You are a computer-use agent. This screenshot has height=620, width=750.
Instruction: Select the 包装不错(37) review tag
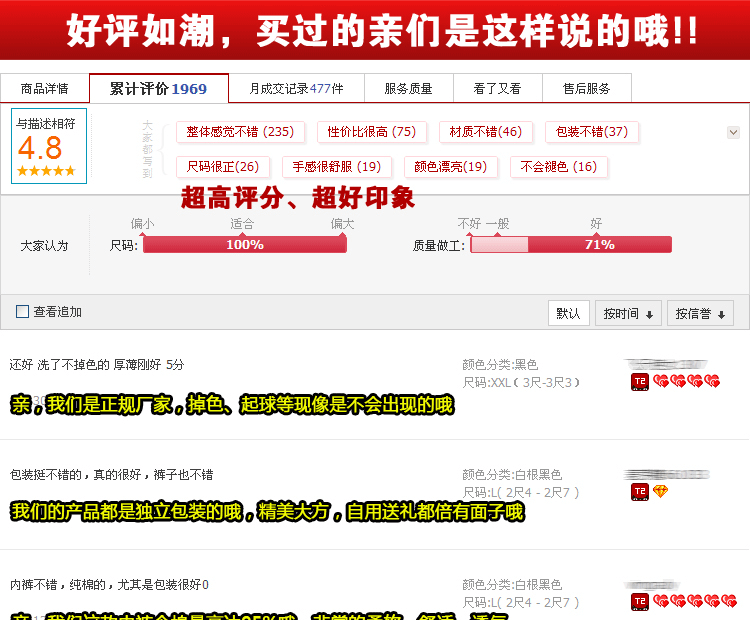click(592, 132)
